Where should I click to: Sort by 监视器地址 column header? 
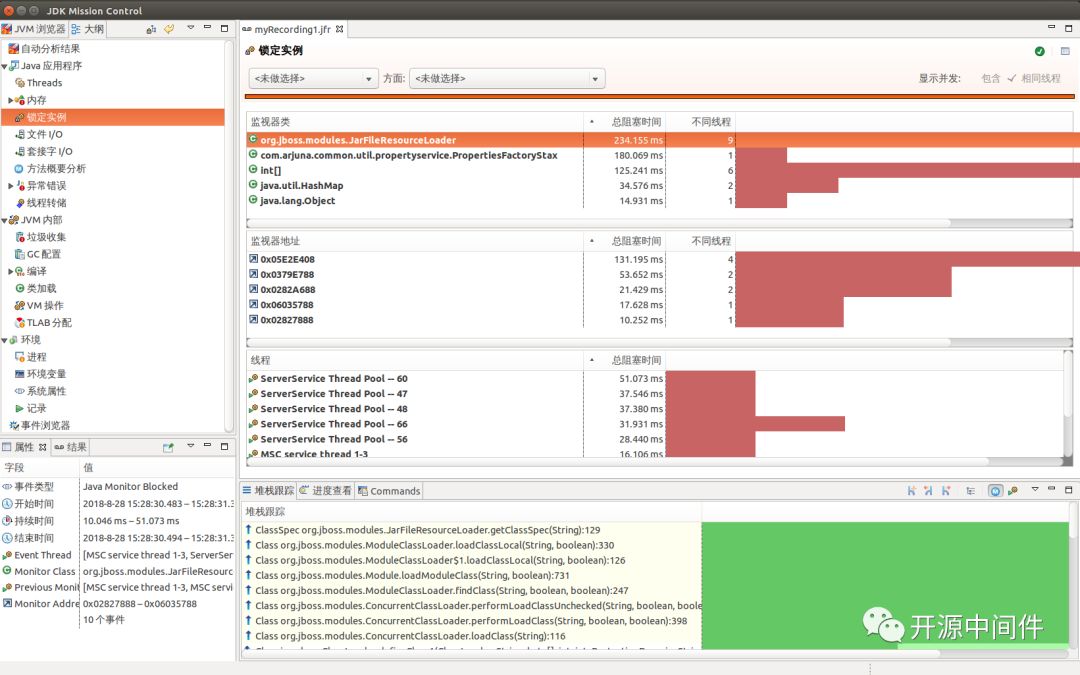tap(415, 241)
